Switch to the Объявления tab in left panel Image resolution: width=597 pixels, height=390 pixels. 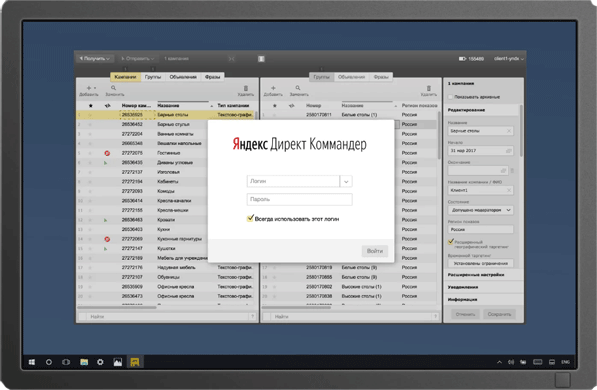point(183,77)
